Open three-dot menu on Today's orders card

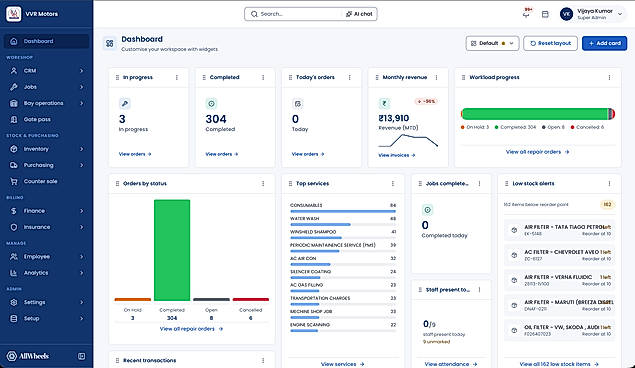[x=349, y=77]
